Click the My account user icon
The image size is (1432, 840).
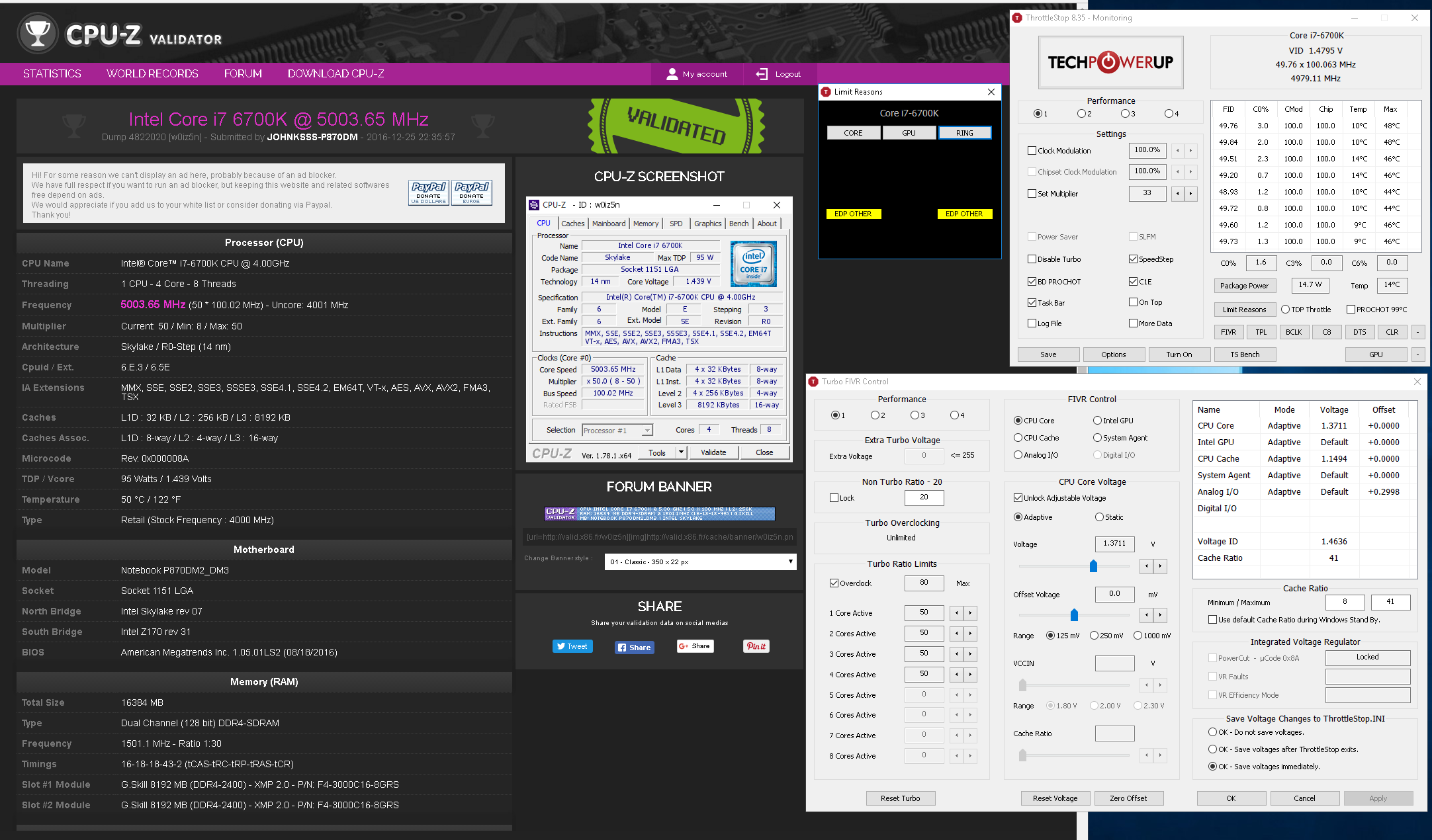[x=672, y=74]
